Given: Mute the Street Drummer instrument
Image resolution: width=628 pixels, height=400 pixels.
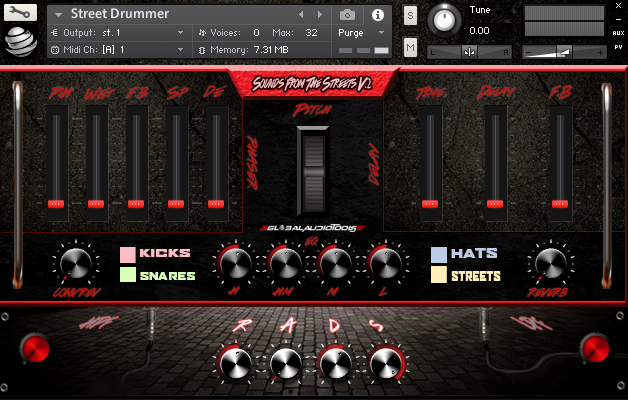Looking at the screenshot, I should [410, 48].
